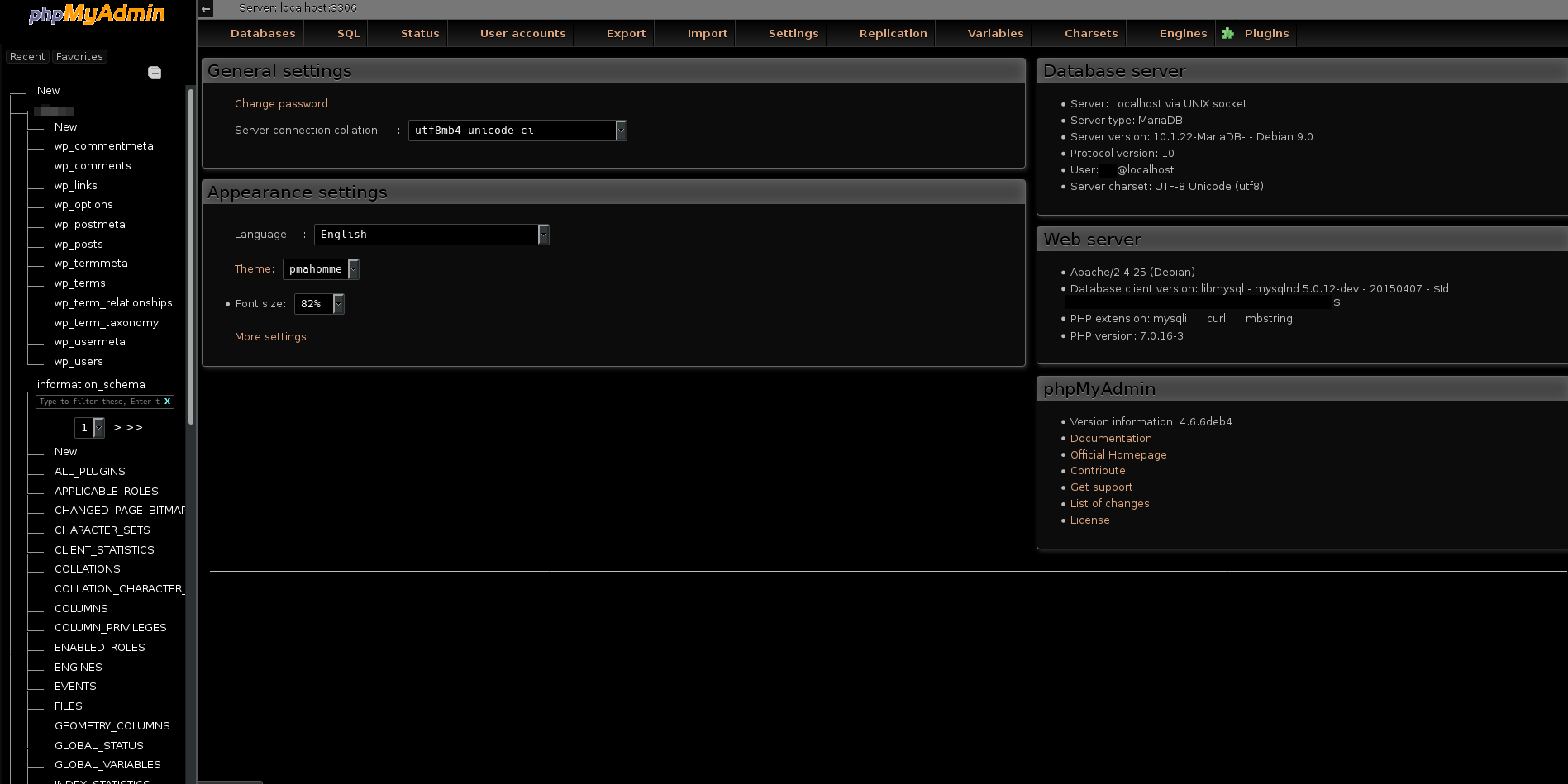Select GLOBAL_VARIABLES table
Image resolution: width=1568 pixels, height=784 pixels.
click(107, 765)
